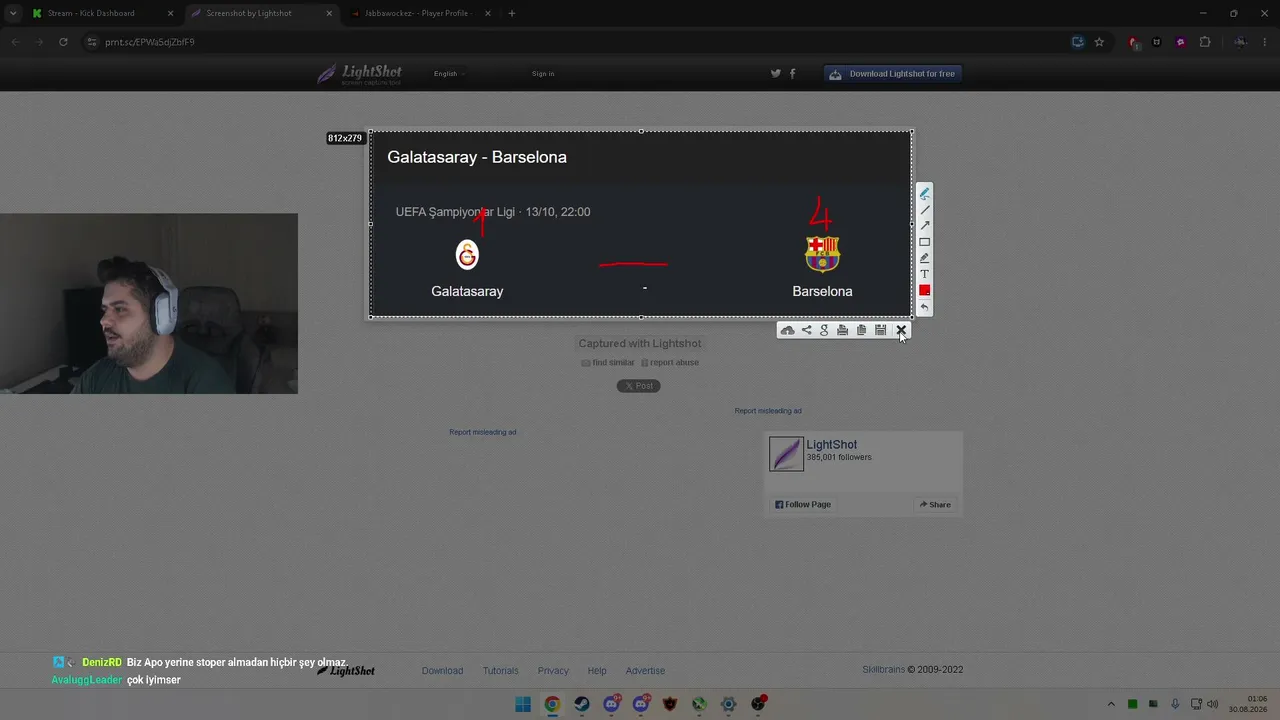Open the English language dropdown
Image resolution: width=1280 pixels, height=720 pixels.
449,73
